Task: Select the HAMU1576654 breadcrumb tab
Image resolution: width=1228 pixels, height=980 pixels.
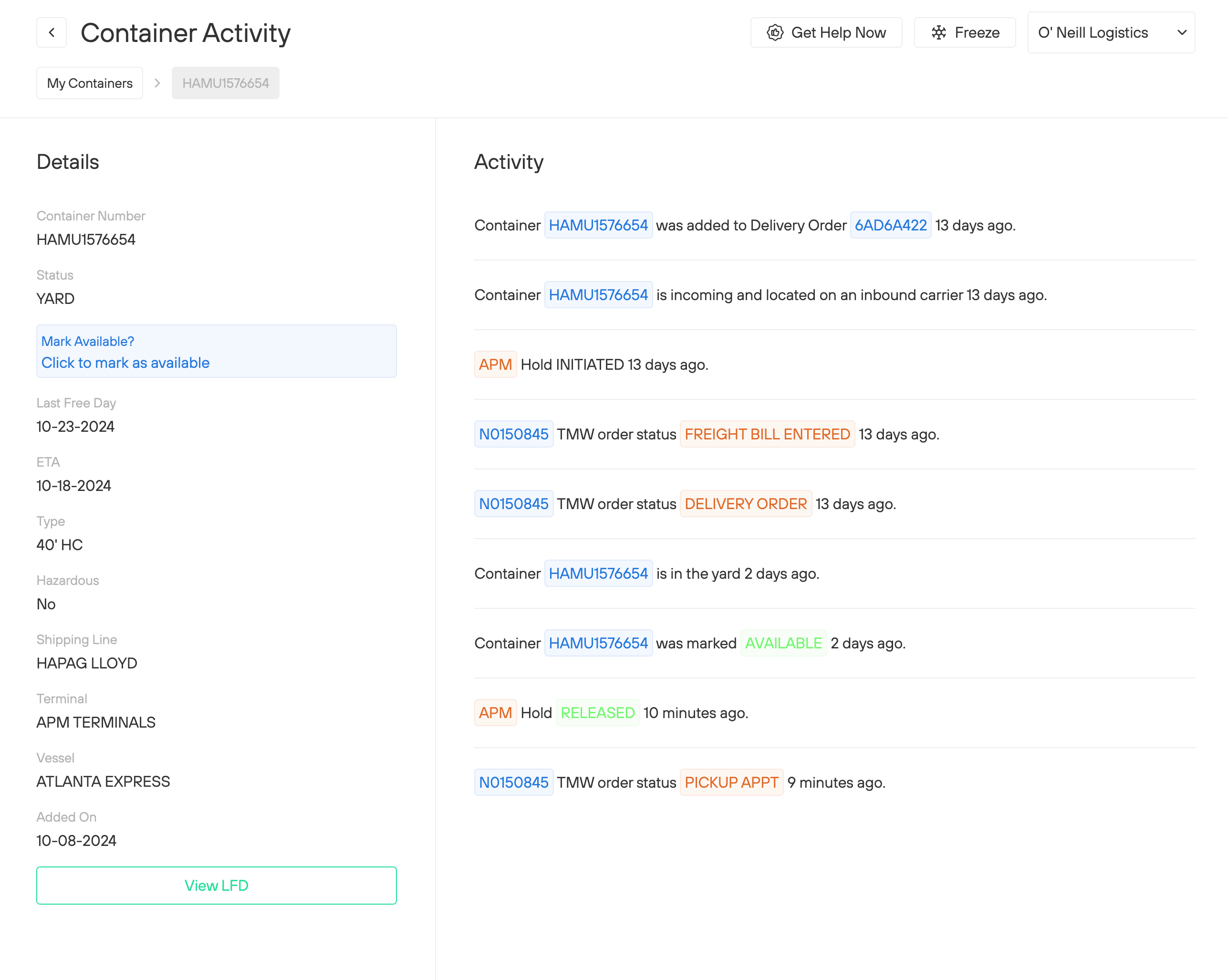Action: click(226, 83)
